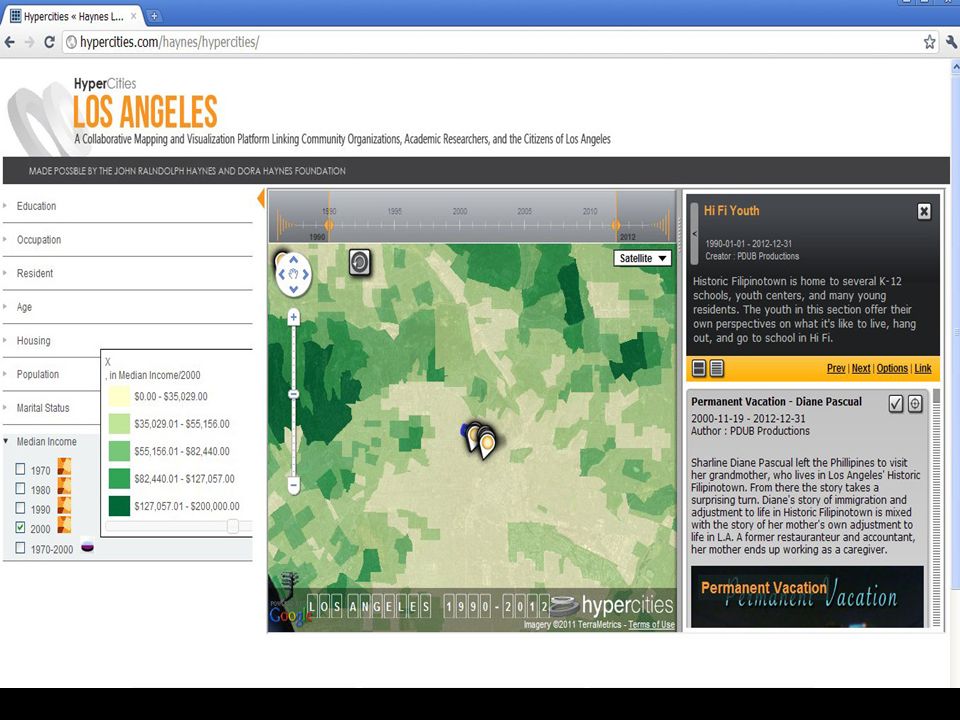Click the Next link
The image size is (960, 720).
coord(861,369)
